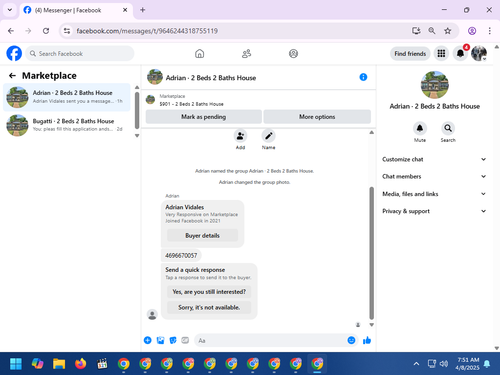Image resolution: width=500 pixels, height=375 pixels.
Task: Open the Bugatti - 2 Beds 2 Baths House conversation
Action: click(x=67, y=125)
